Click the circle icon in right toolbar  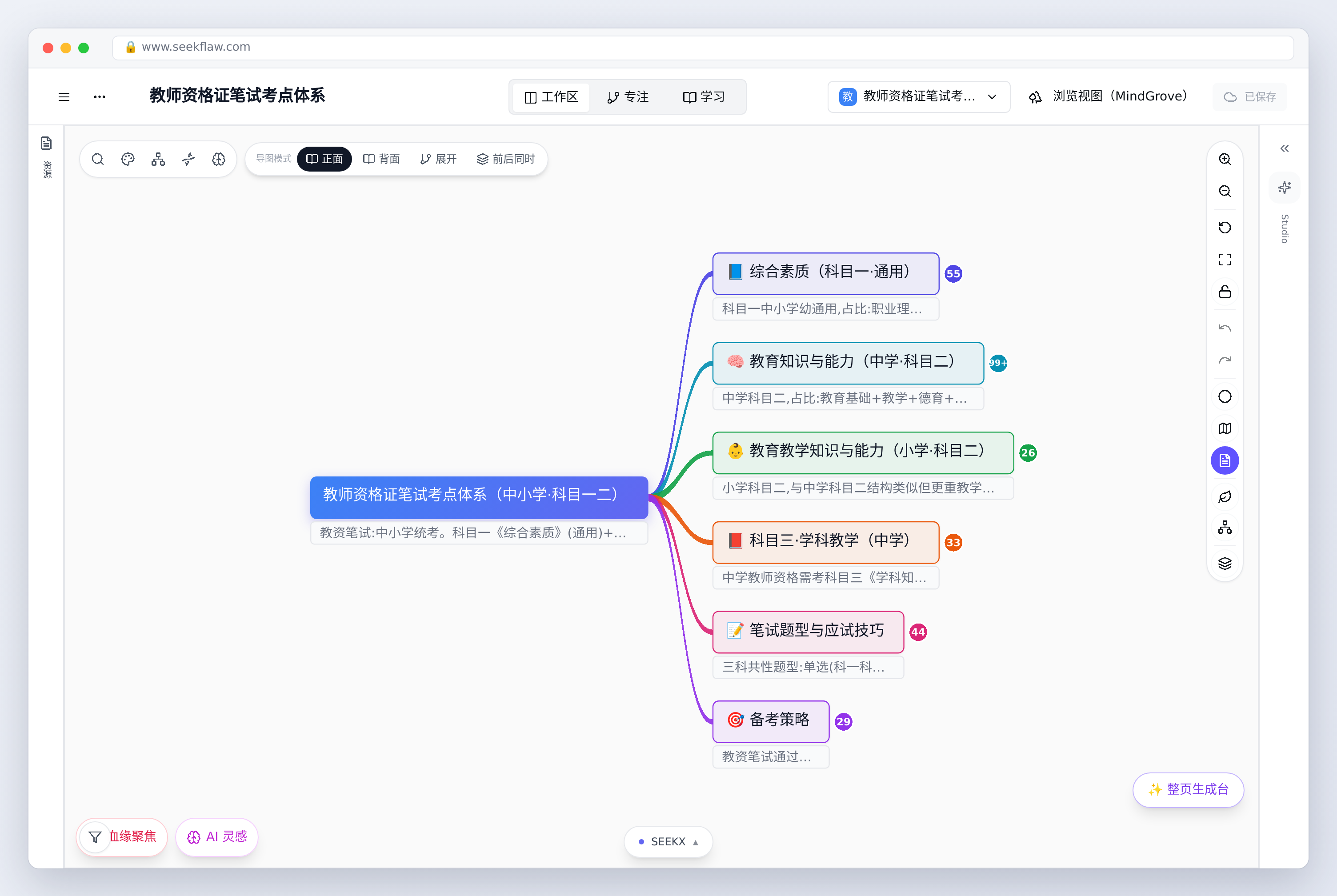1225,396
